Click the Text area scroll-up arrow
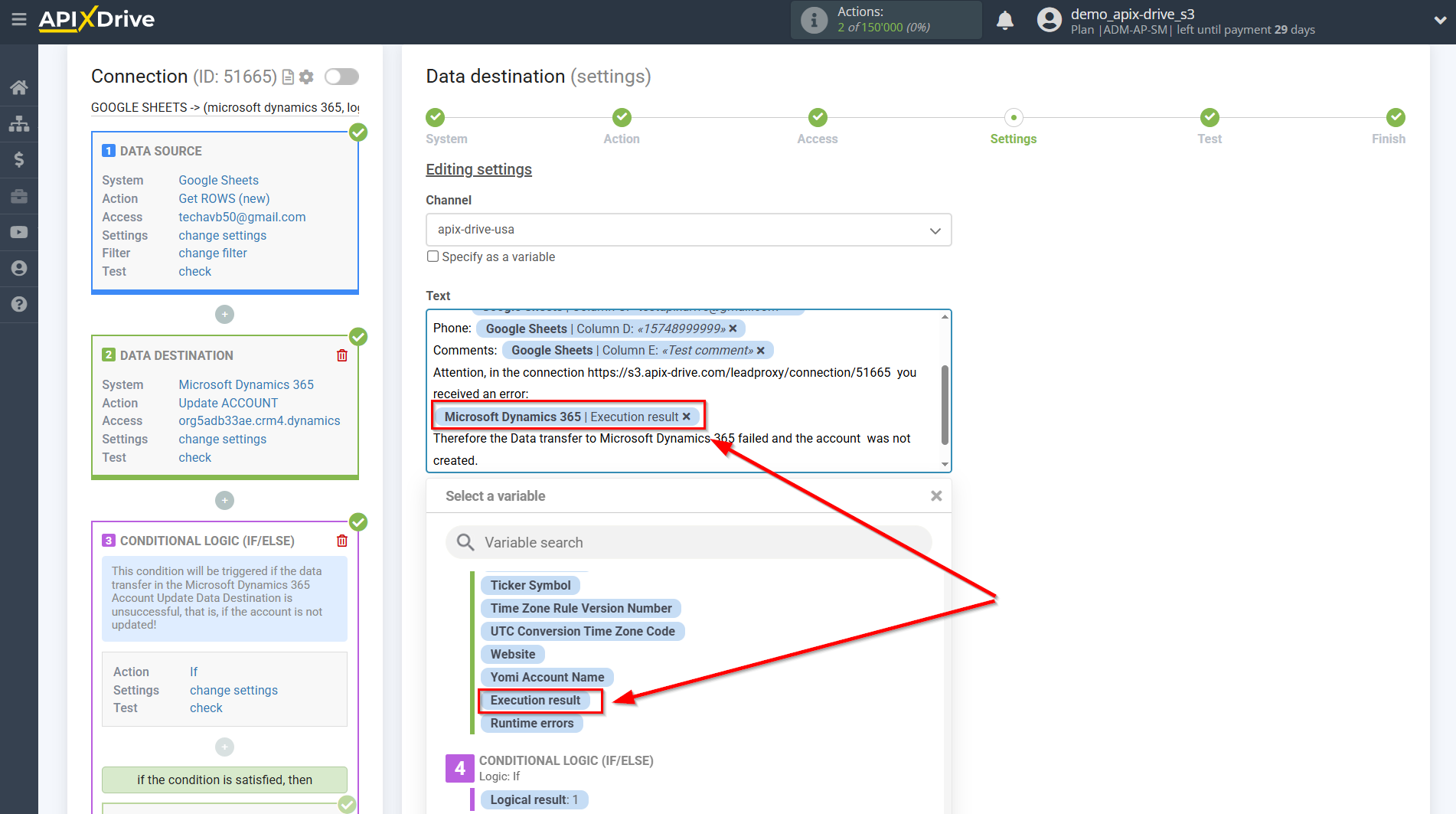Image resolution: width=1456 pixels, height=814 pixels. [x=945, y=316]
